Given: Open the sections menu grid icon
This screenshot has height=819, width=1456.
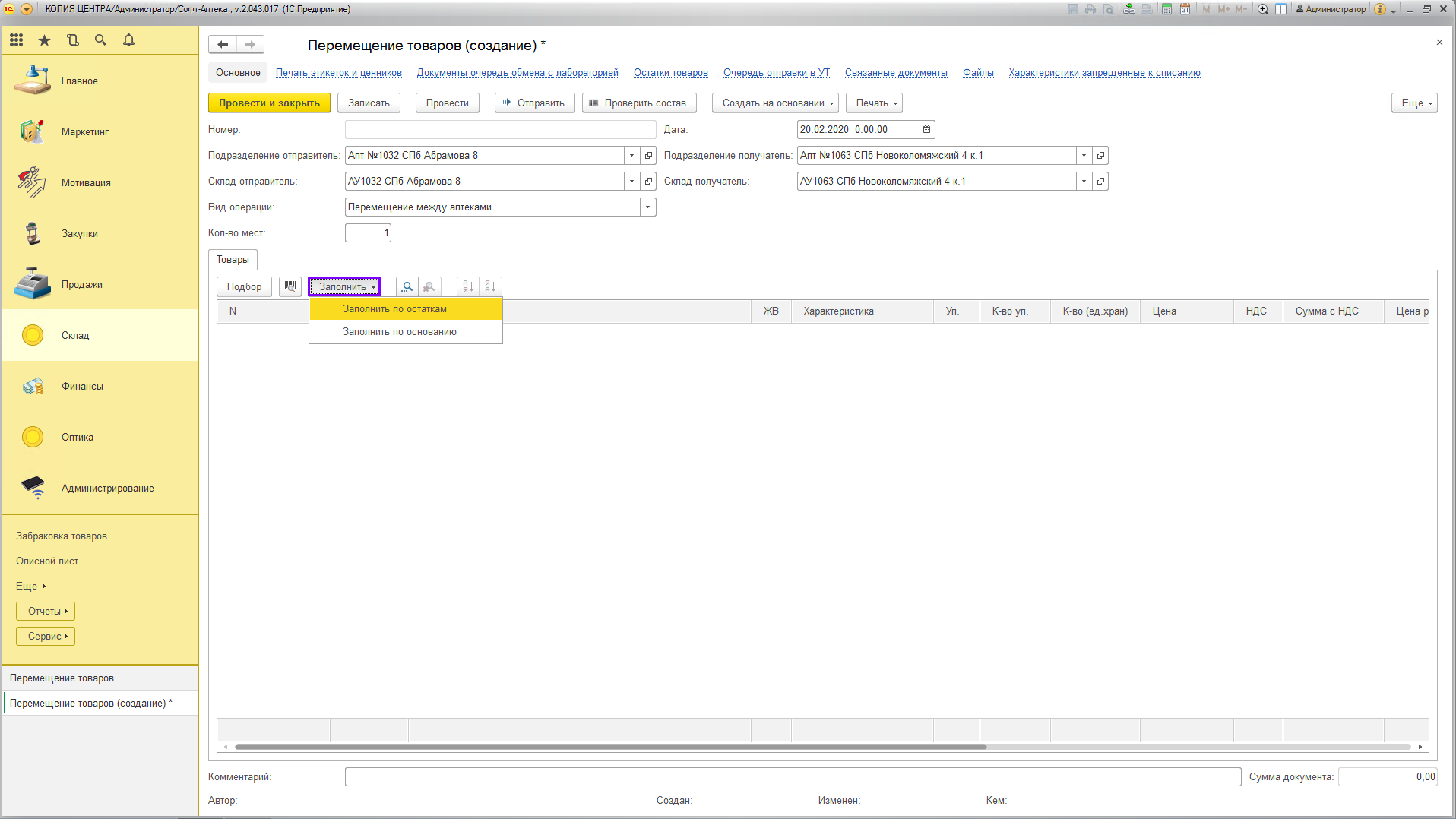Looking at the screenshot, I should point(17,40).
